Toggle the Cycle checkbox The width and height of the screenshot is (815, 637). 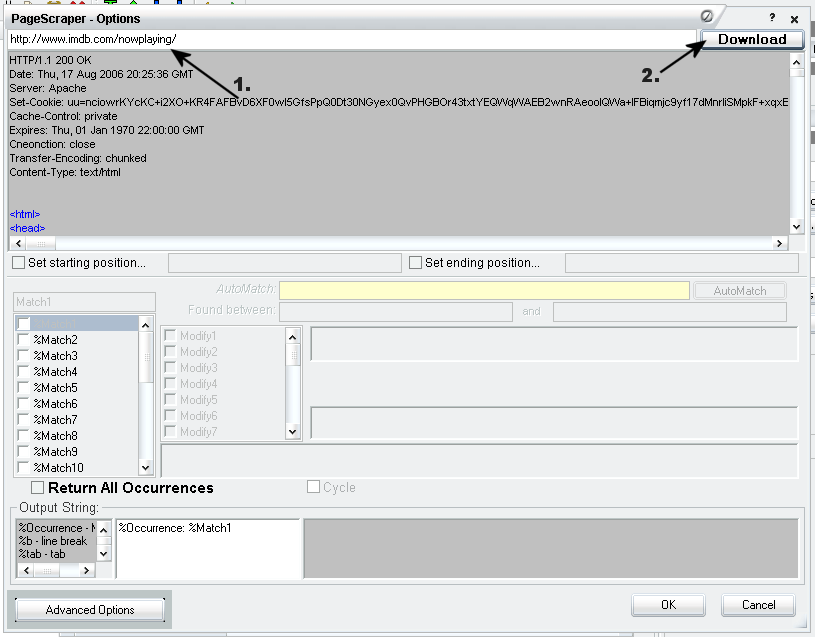(x=313, y=487)
